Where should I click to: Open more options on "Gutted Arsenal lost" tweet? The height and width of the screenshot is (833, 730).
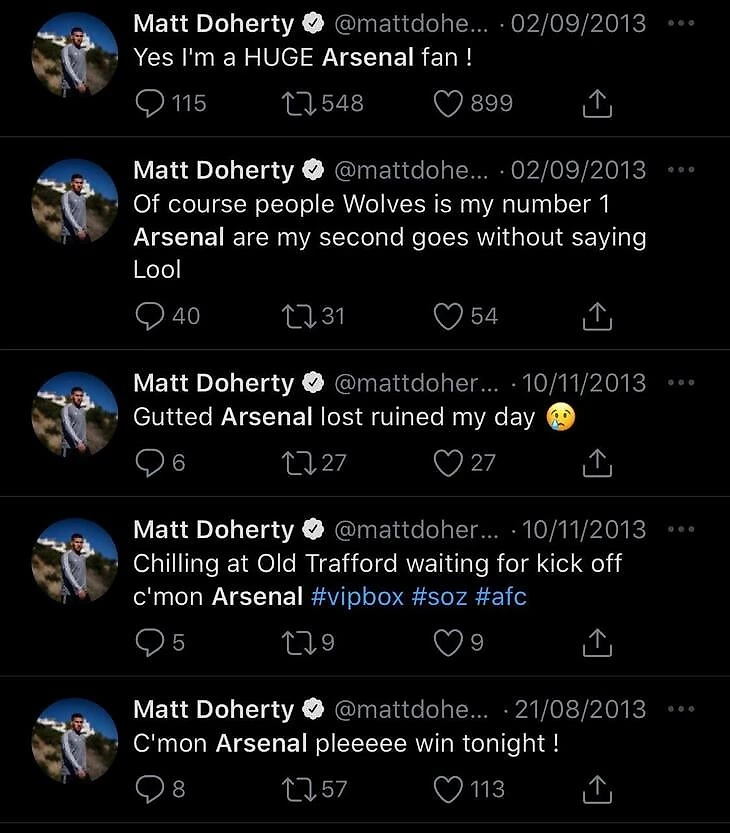[x=680, y=383]
